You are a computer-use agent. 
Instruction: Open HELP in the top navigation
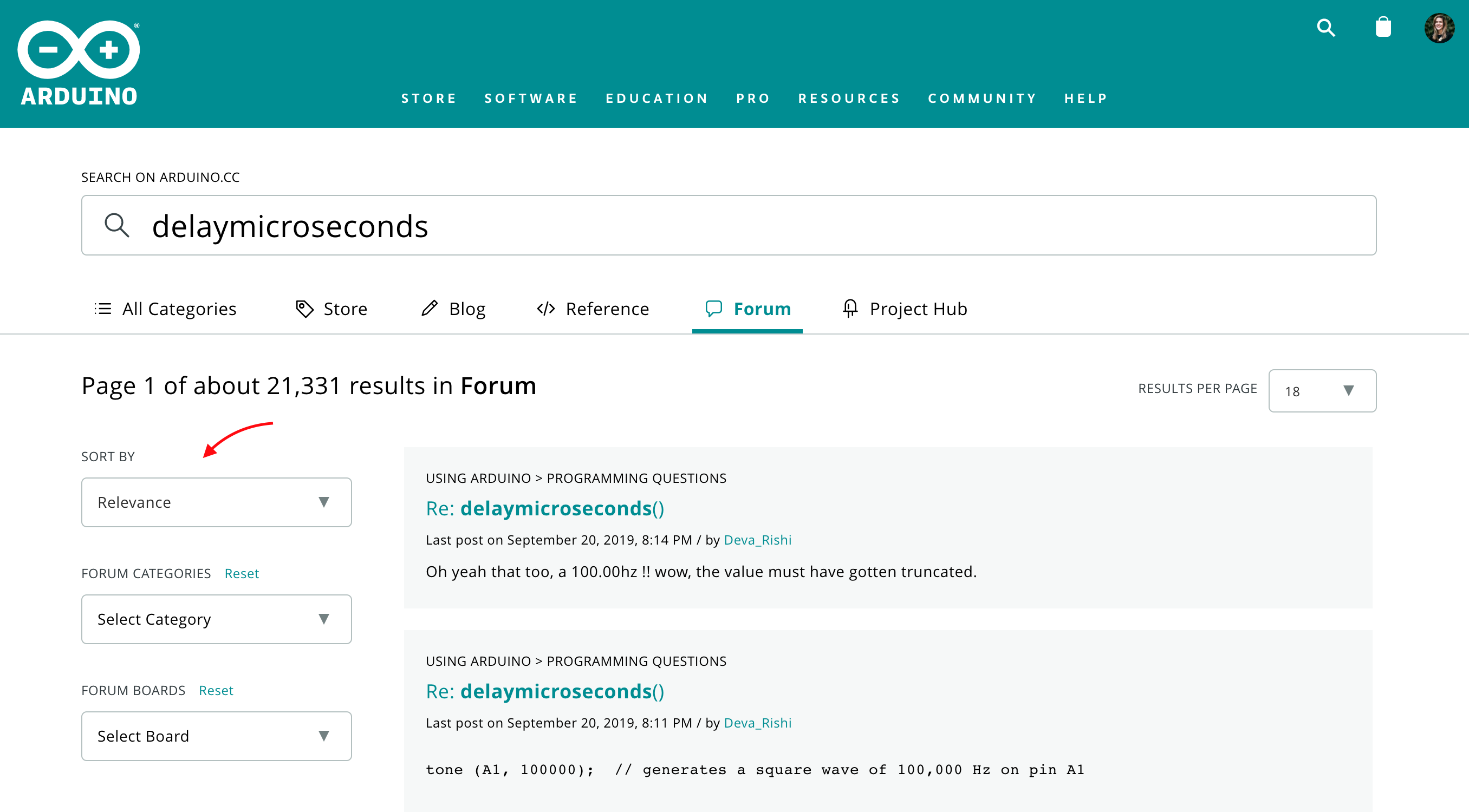pyautogui.click(x=1086, y=99)
